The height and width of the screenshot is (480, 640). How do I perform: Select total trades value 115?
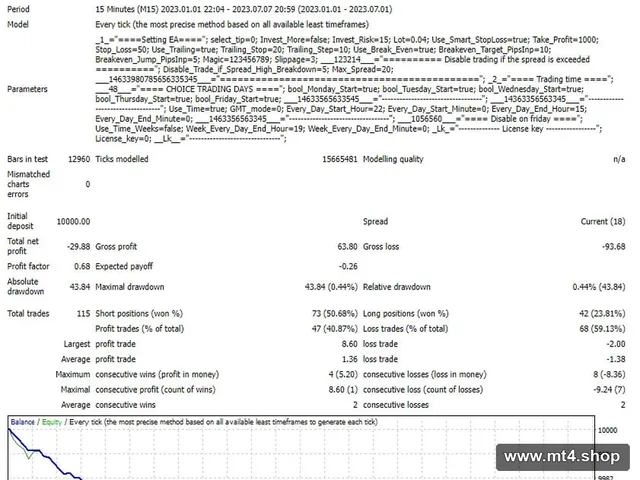(x=83, y=314)
